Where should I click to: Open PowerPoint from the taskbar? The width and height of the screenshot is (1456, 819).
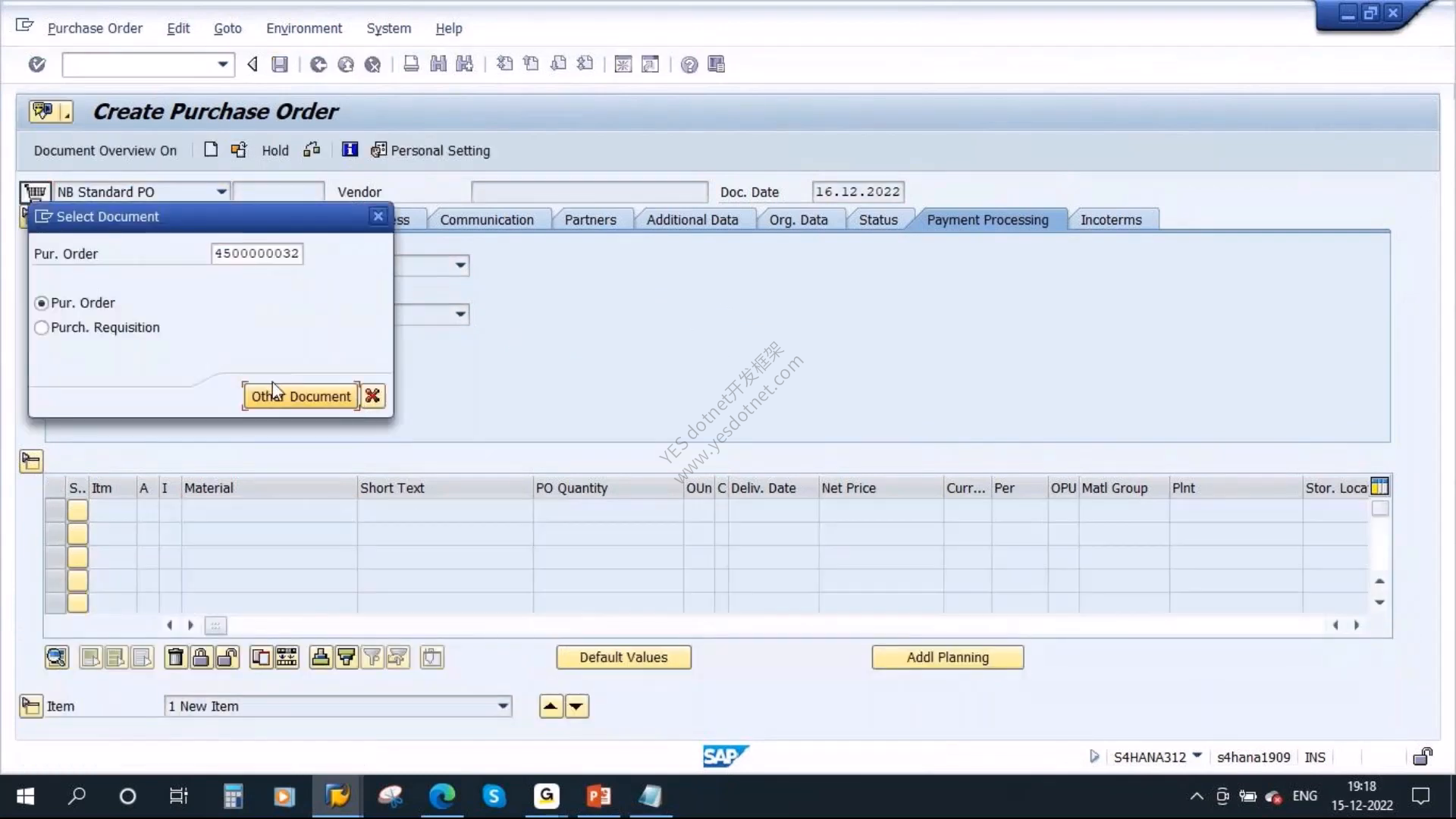598,796
